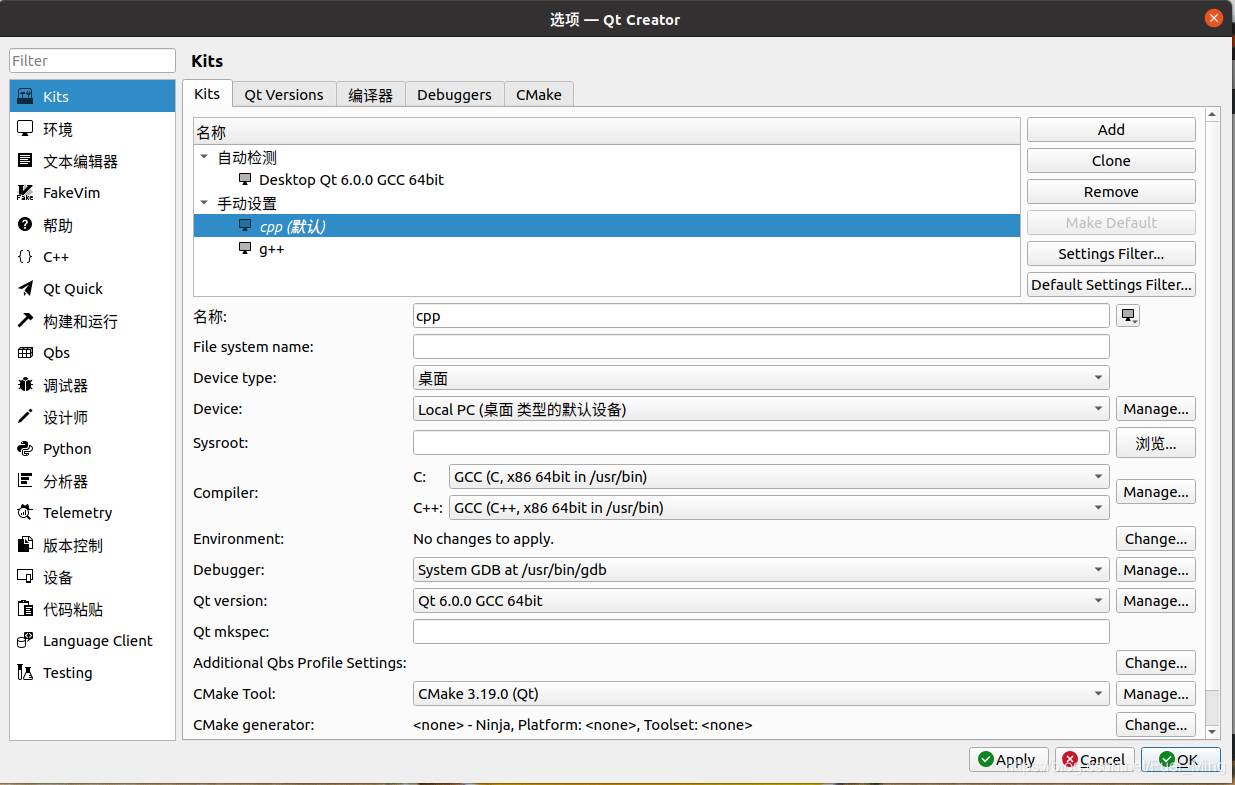Click Manage... next to CMake Tool

pyautogui.click(x=1156, y=694)
